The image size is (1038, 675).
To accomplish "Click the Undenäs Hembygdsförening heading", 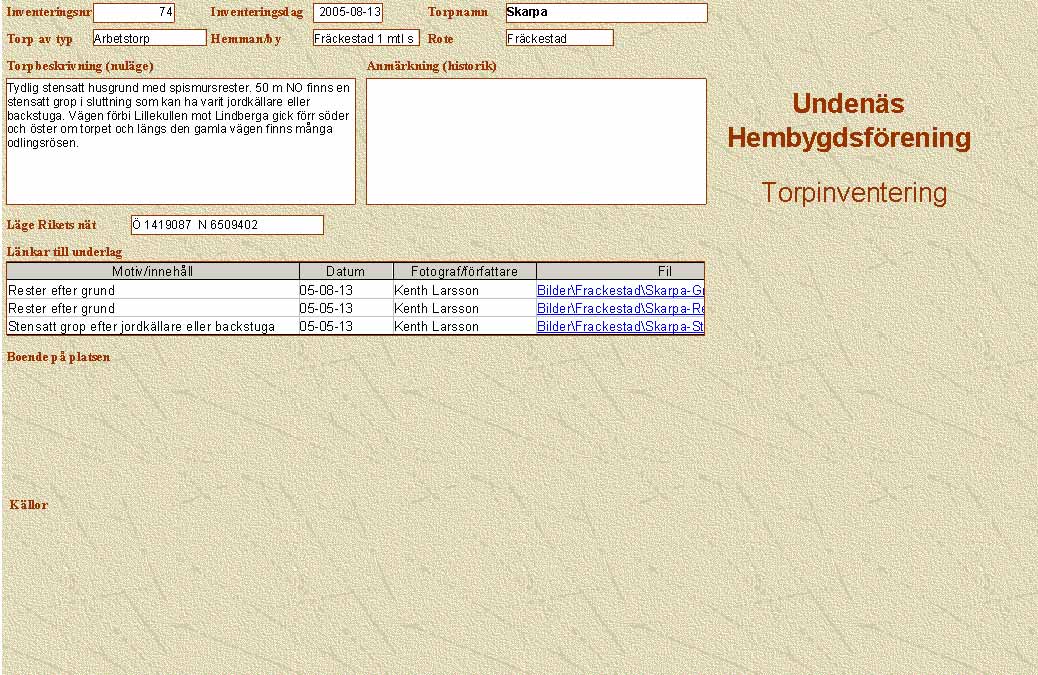I will 849,121.
